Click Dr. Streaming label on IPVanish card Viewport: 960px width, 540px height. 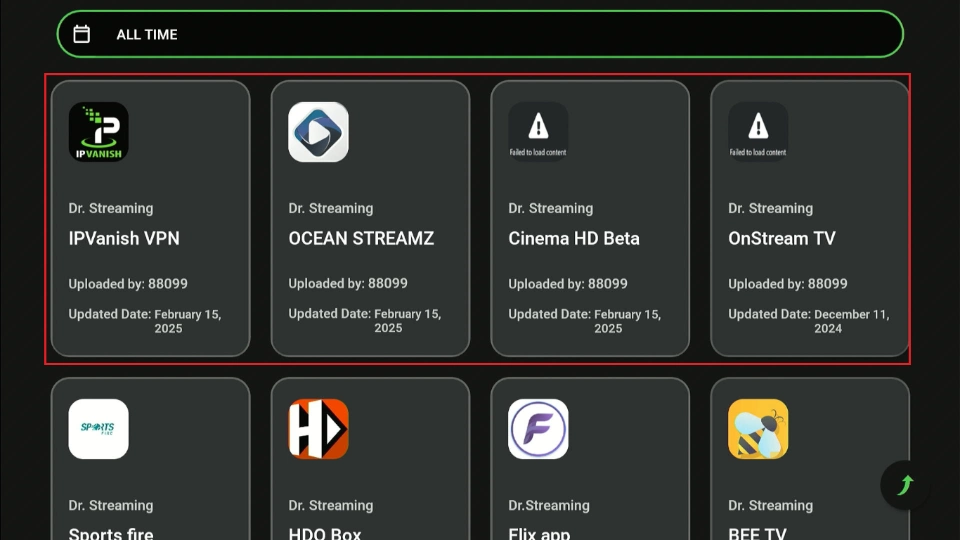pos(111,208)
